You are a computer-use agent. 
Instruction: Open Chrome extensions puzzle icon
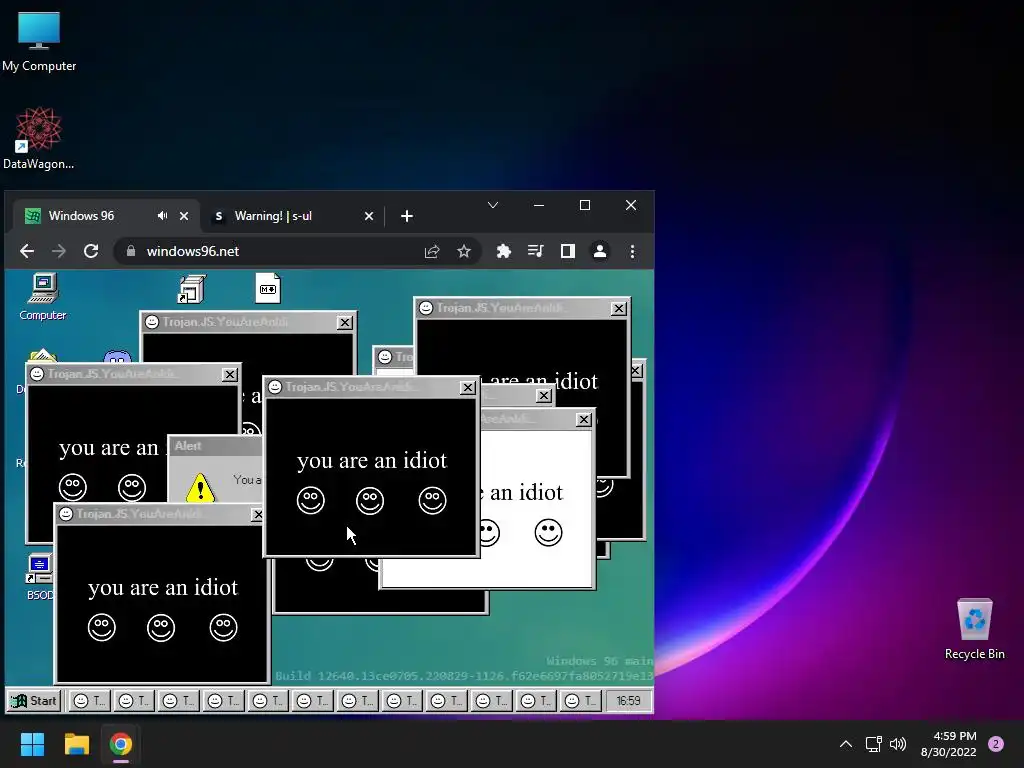click(x=504, y=251)
